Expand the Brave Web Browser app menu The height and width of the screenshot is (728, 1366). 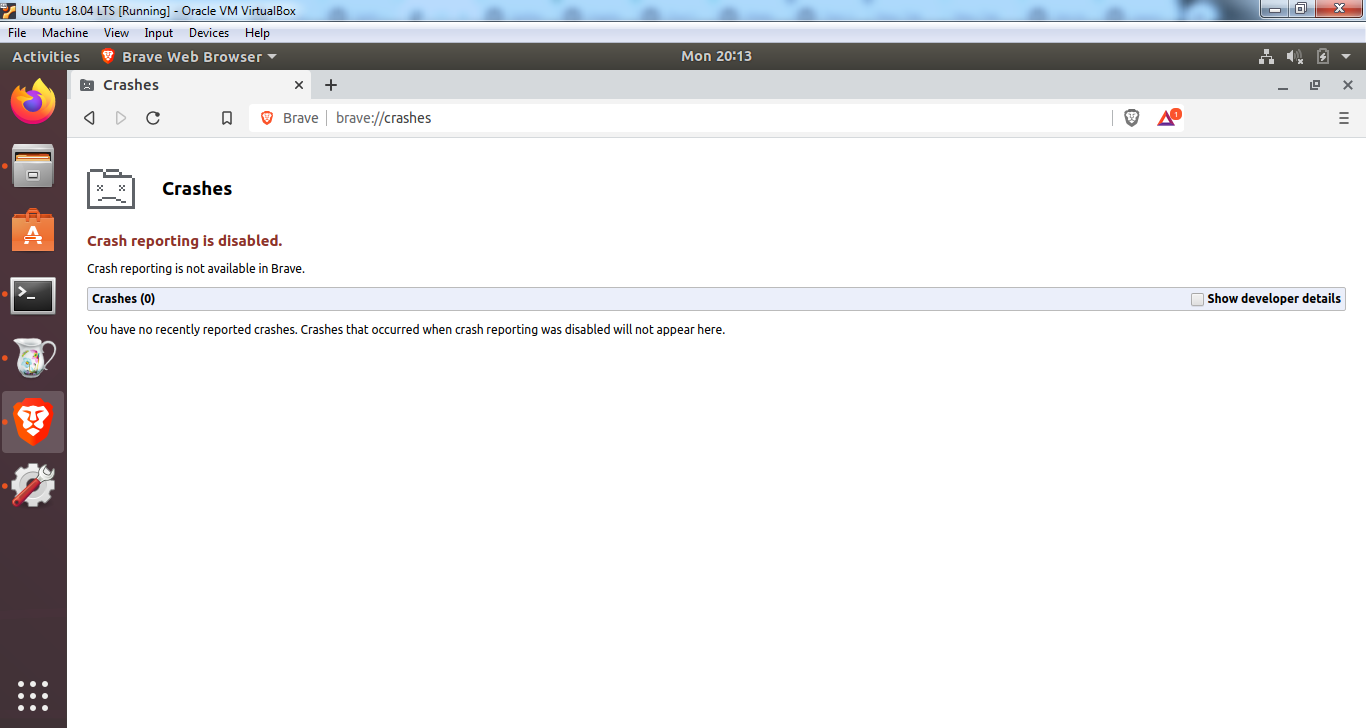click(x=189, y=57)
